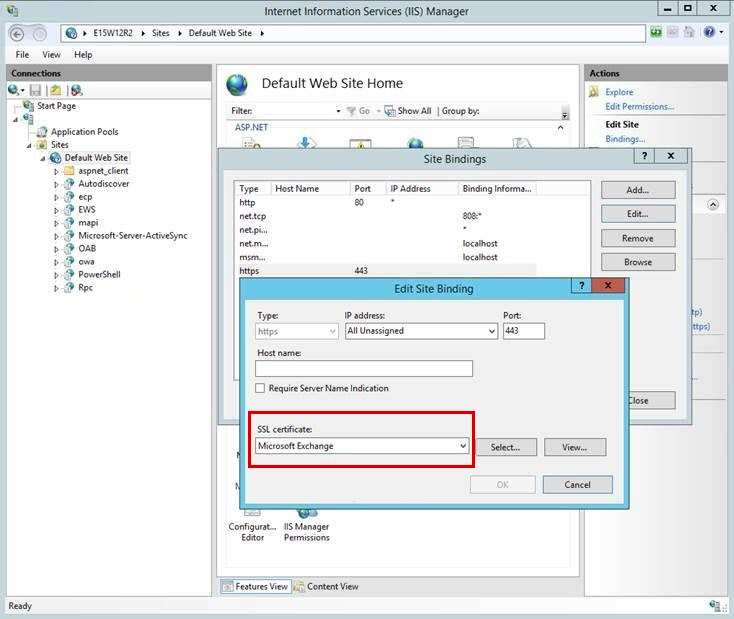Click help button in Edit Site Binding title
Screen dimensions: 734x619
[581, 286]
